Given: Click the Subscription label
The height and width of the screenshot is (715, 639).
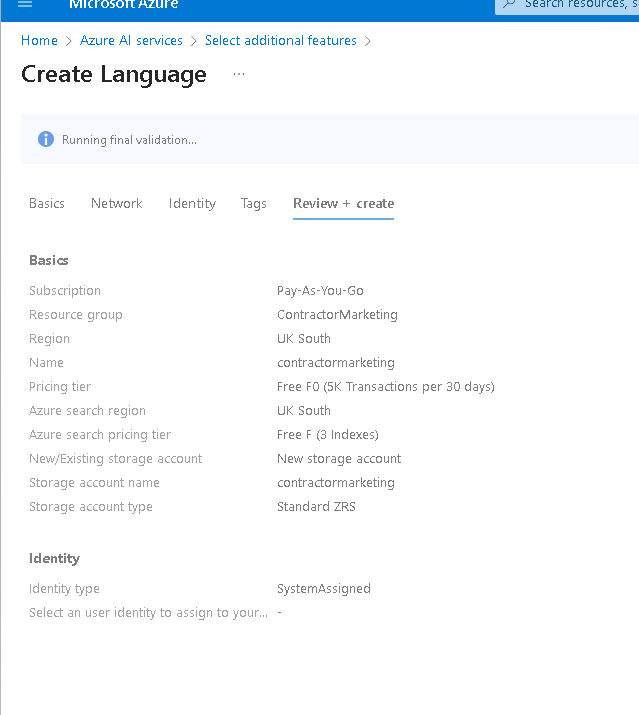Looking at the screenshot, I should point(65,291).
